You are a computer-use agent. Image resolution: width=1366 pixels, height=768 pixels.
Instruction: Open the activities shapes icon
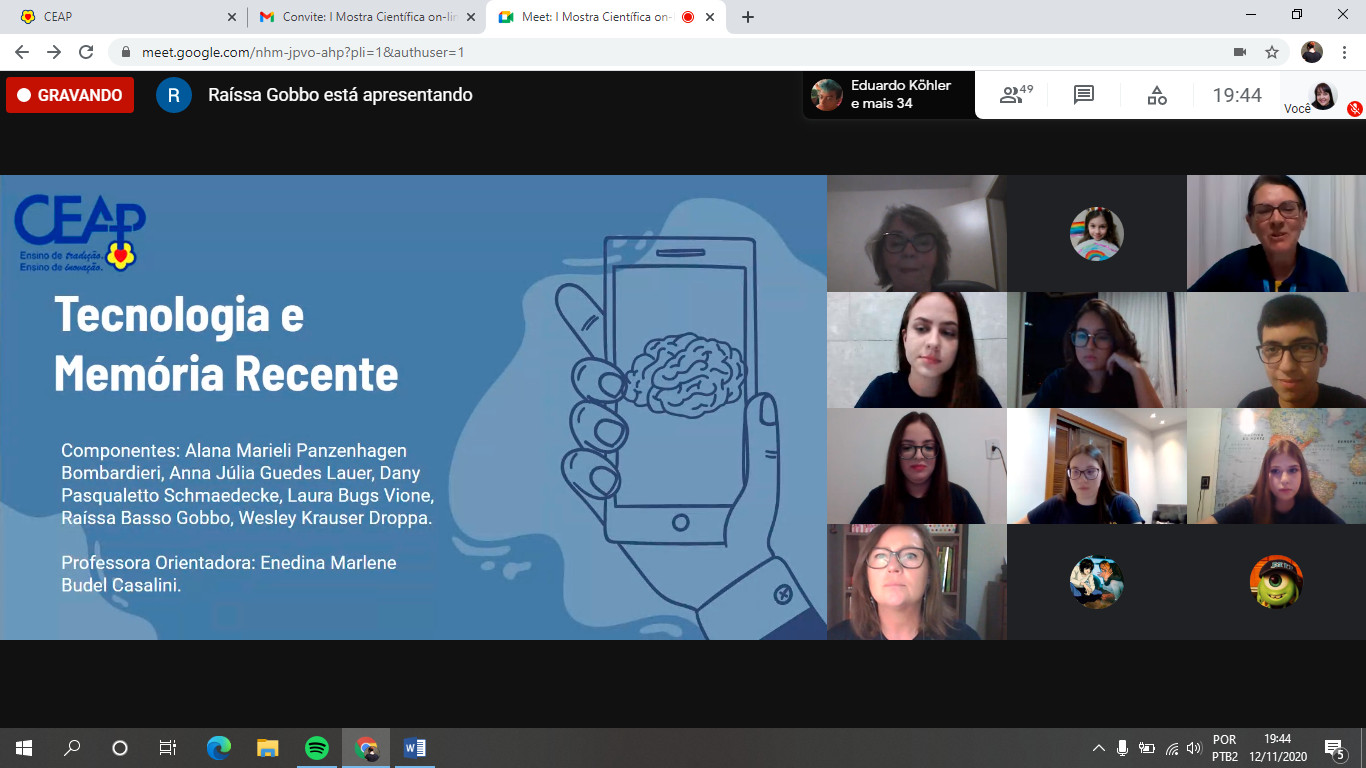tap(1156, 95)
